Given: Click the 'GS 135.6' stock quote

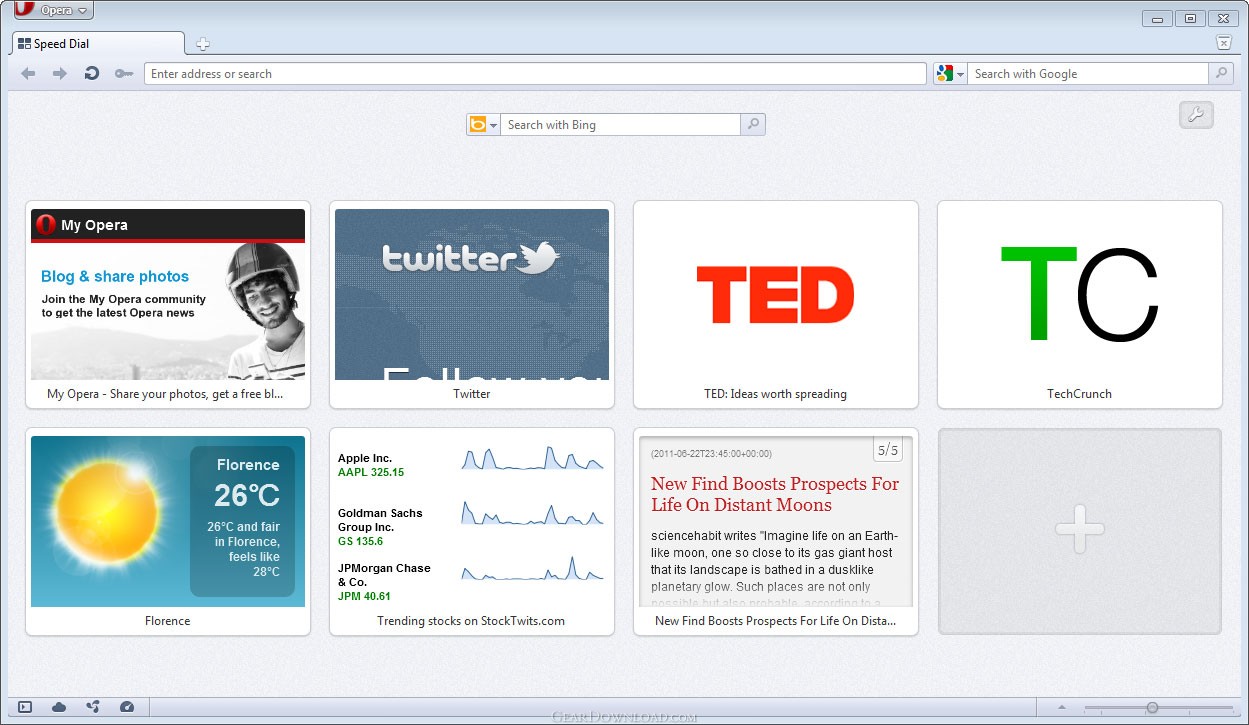Looking at the screenshot, I should [x=360, y=541].
